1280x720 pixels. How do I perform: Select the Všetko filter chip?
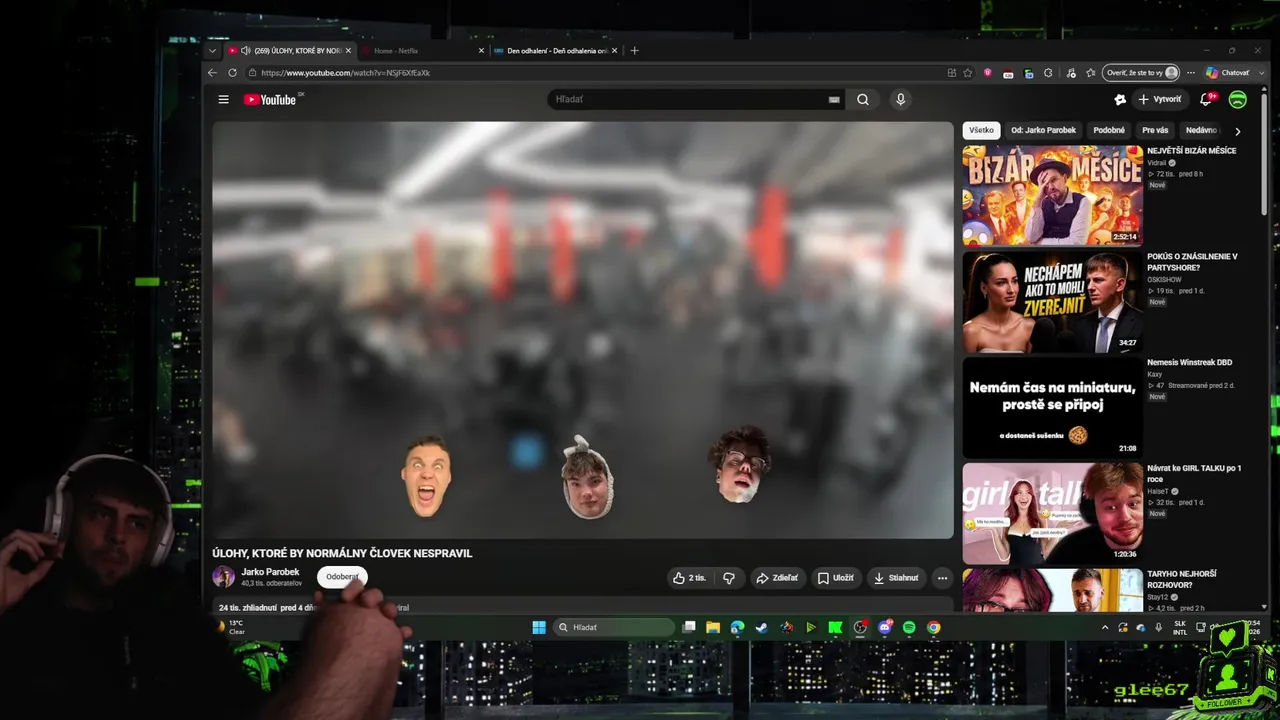click(981, 131)
